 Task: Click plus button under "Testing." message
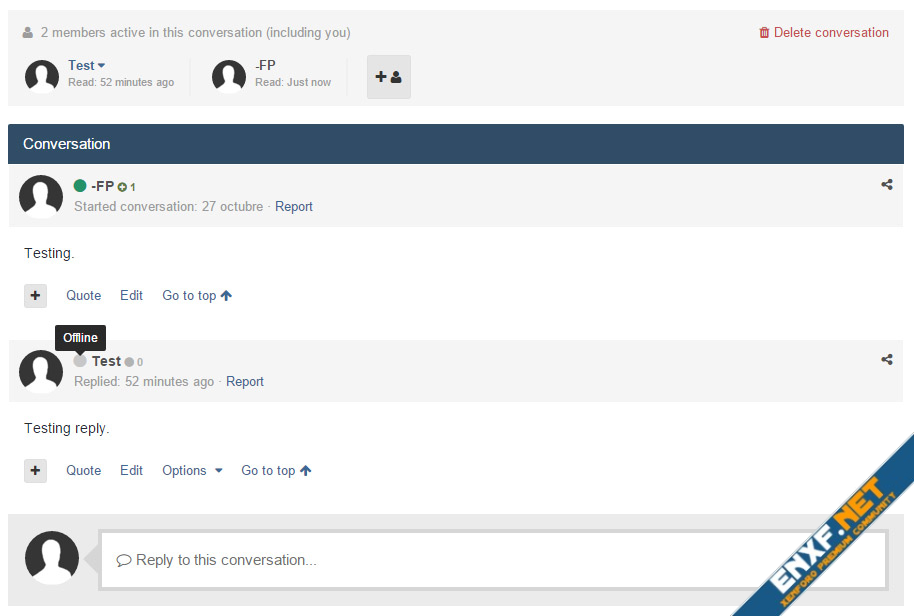tap(35, 295)
